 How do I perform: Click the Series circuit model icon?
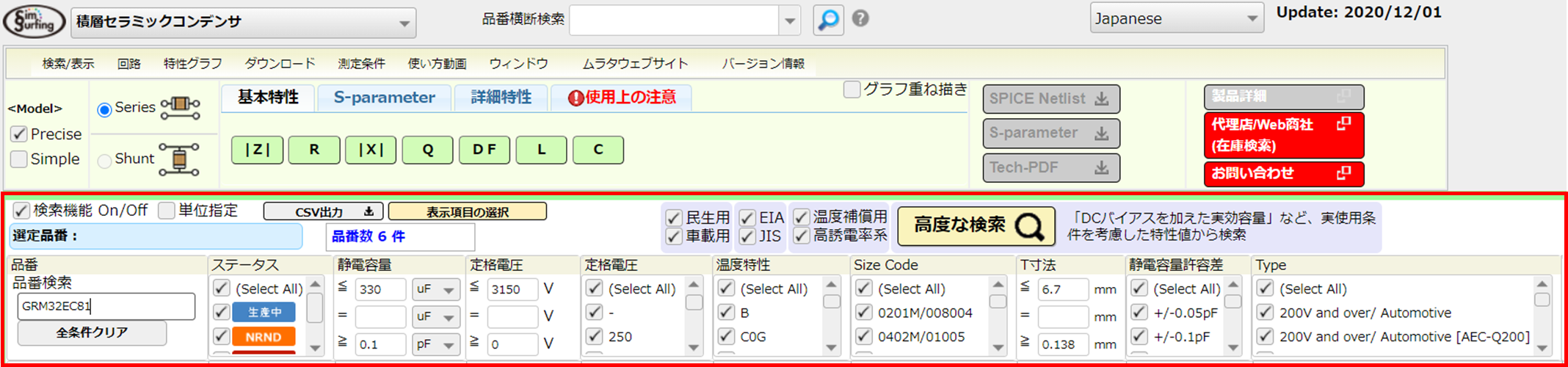[180, 107]
